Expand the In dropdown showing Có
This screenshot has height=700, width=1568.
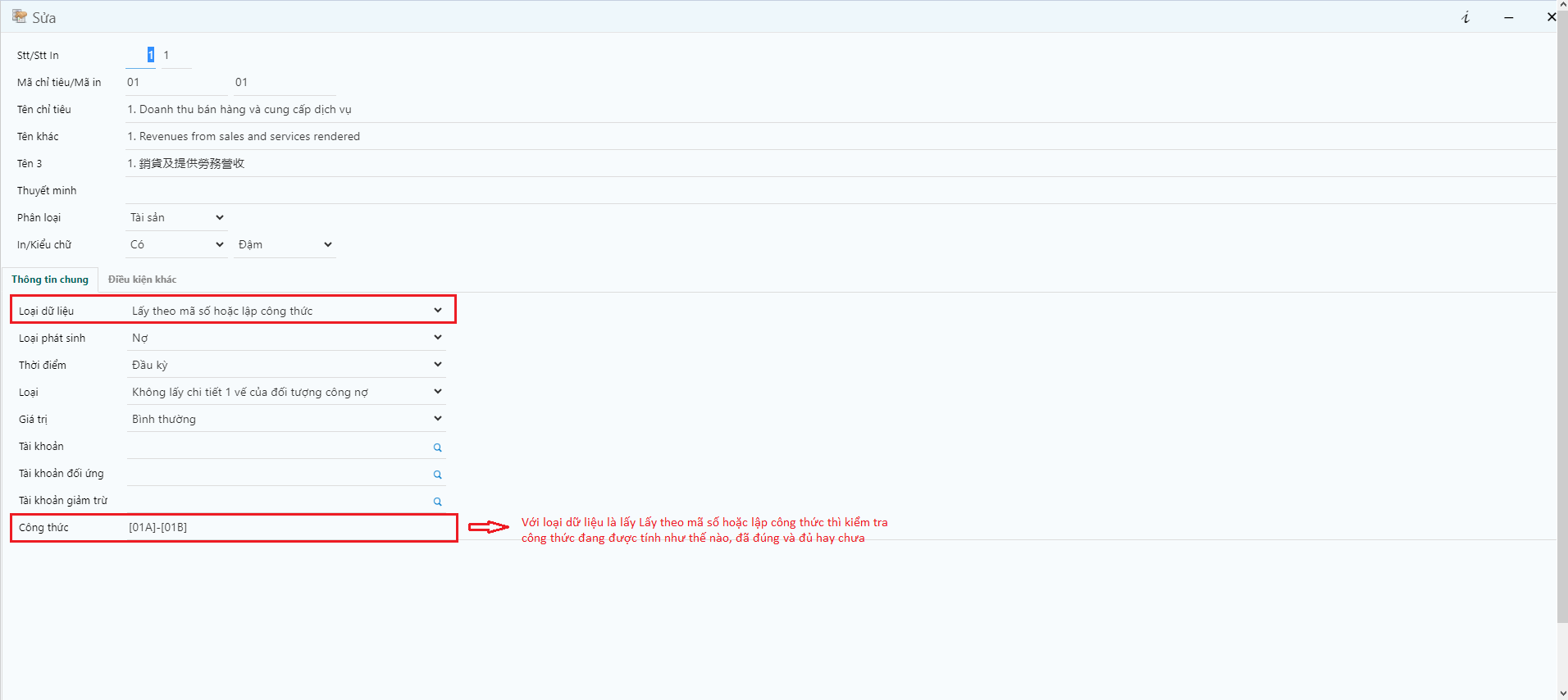[176, 244]
